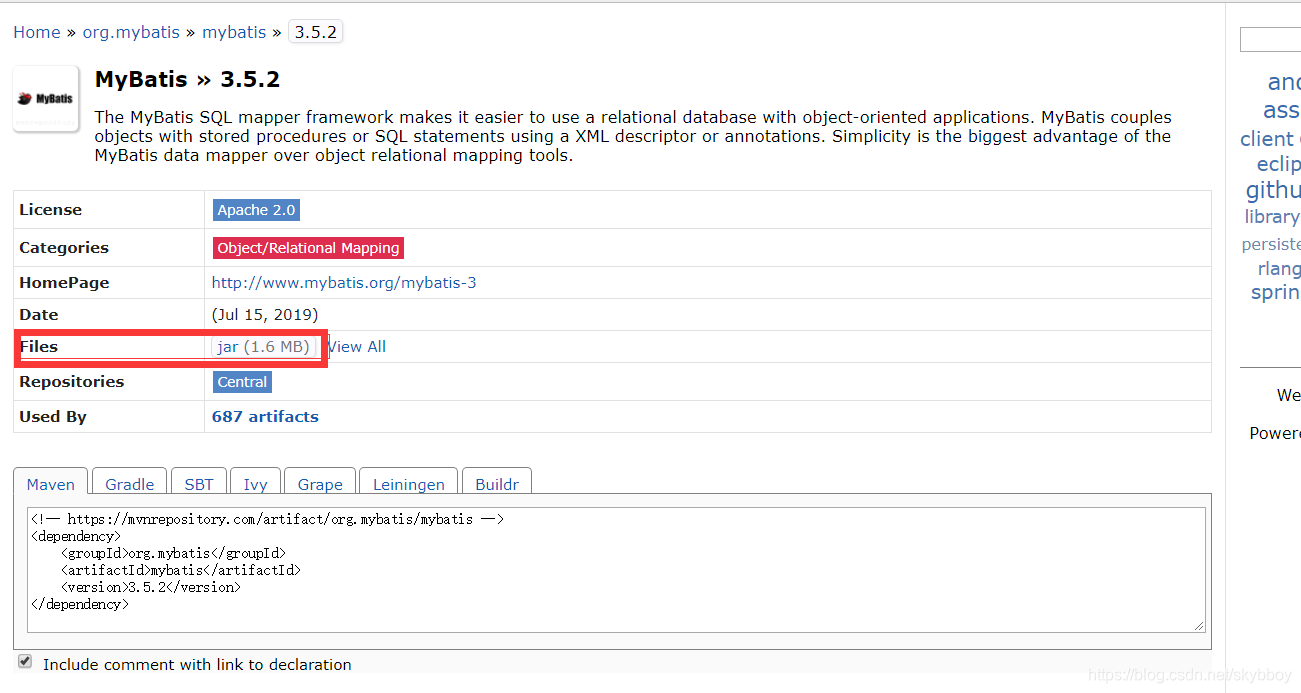Viewport: 1301px width, 693px height.
Task: Open the Home breadcrumb link
Action: point(37,32)
